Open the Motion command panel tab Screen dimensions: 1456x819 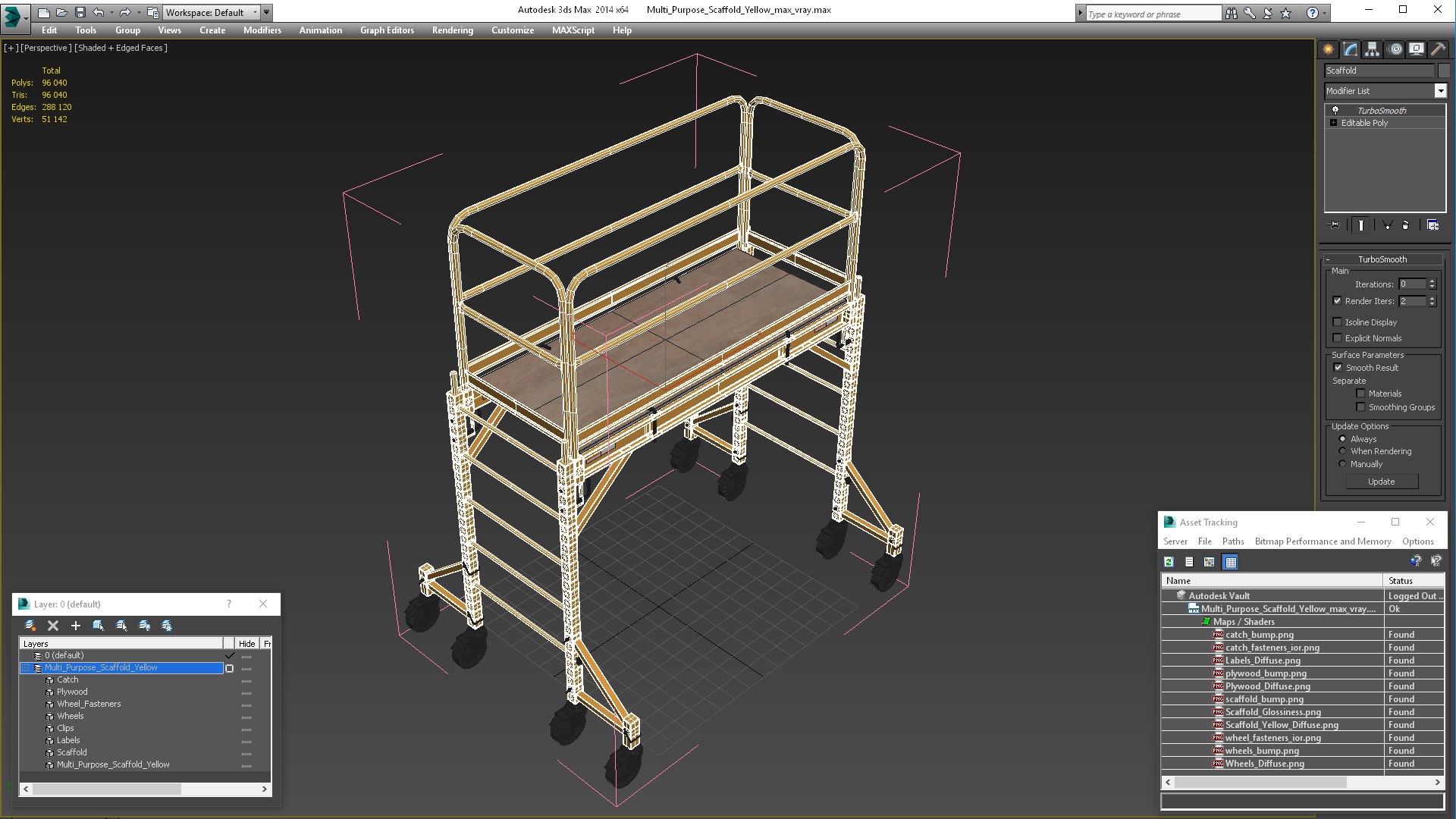pos(1395,49)
